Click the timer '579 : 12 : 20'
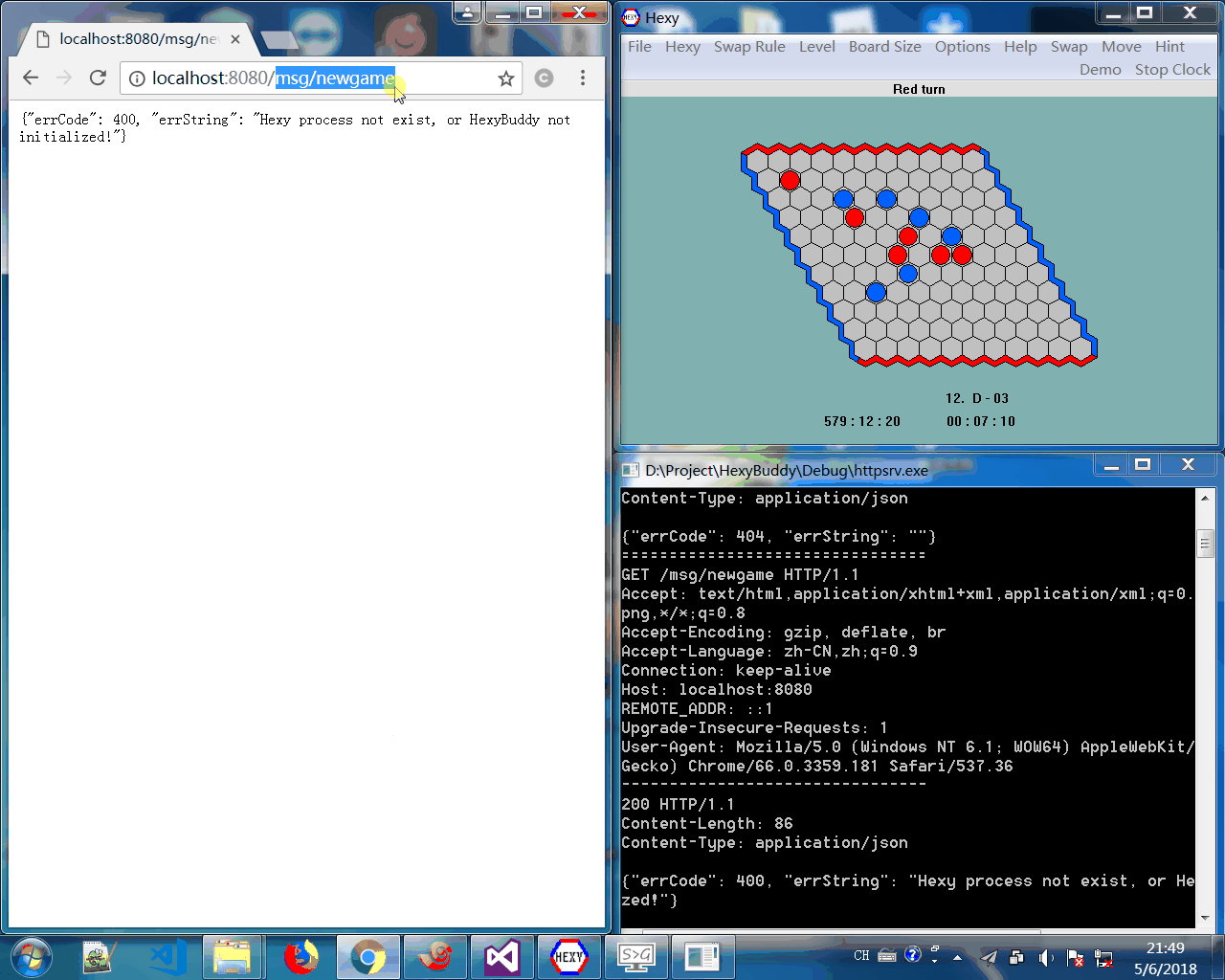Screen dimensions: 1225x980 862,421
